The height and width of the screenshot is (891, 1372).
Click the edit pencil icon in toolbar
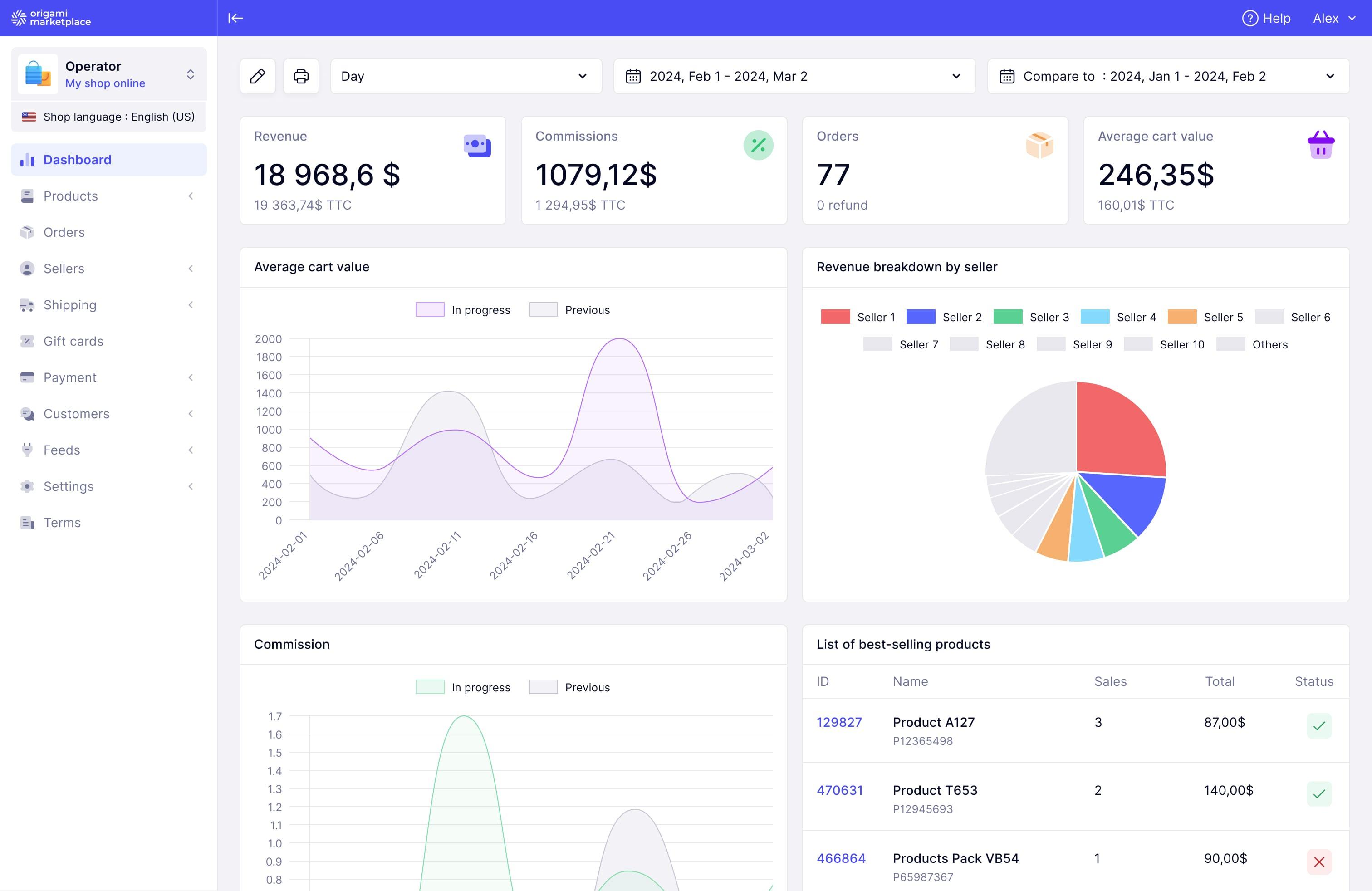258,75
